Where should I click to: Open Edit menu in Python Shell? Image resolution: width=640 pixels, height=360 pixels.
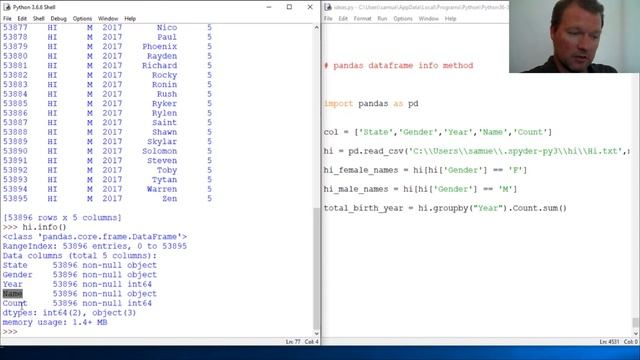[22, 19]
